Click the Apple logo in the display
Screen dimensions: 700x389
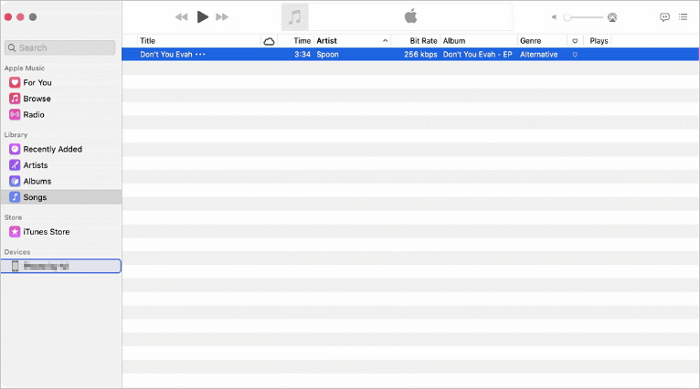[411, 17]
